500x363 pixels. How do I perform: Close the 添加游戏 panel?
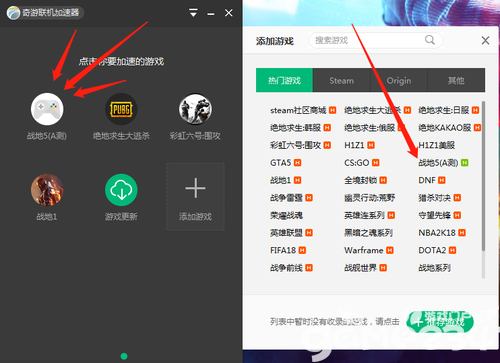tap(485, 41)
